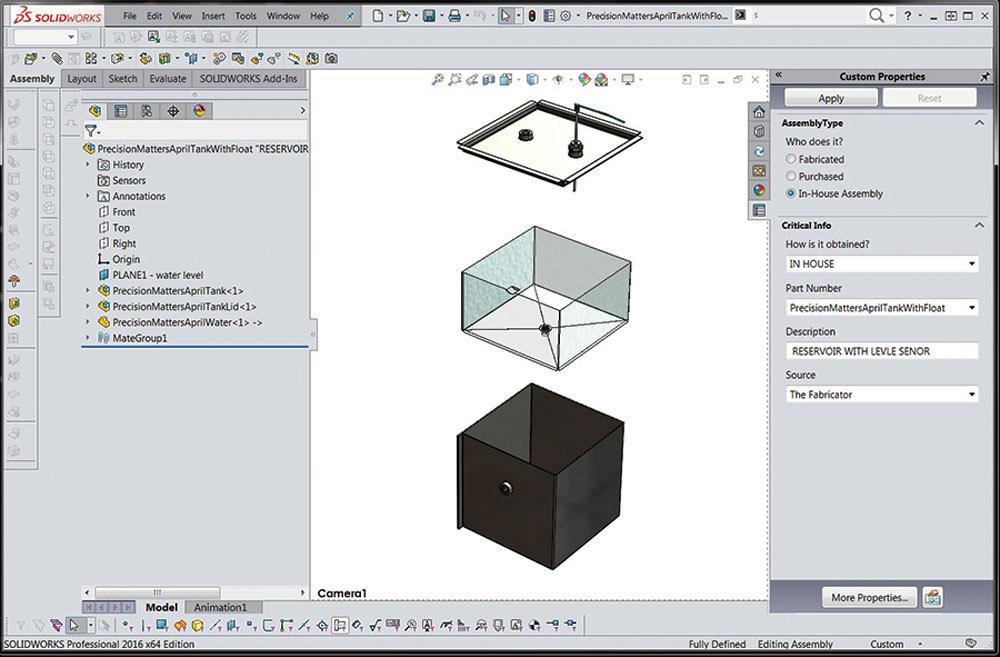1000x657 pixels.
Task: Switch to the Evaluate tab
Action: click(168, 79)
